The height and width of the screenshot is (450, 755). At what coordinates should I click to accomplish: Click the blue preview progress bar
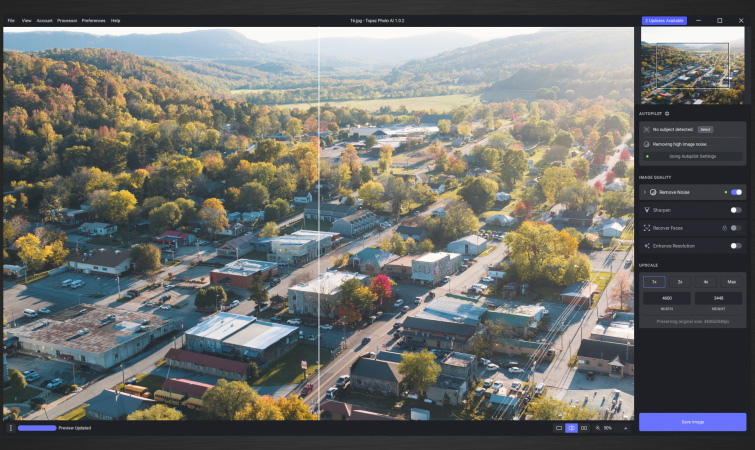click(37, 428)
